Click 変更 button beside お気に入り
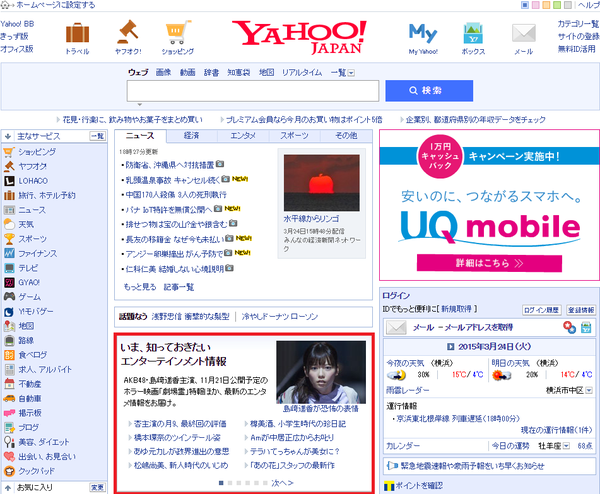The height and width of the screenshot is (494, 600). click(98, 487)
